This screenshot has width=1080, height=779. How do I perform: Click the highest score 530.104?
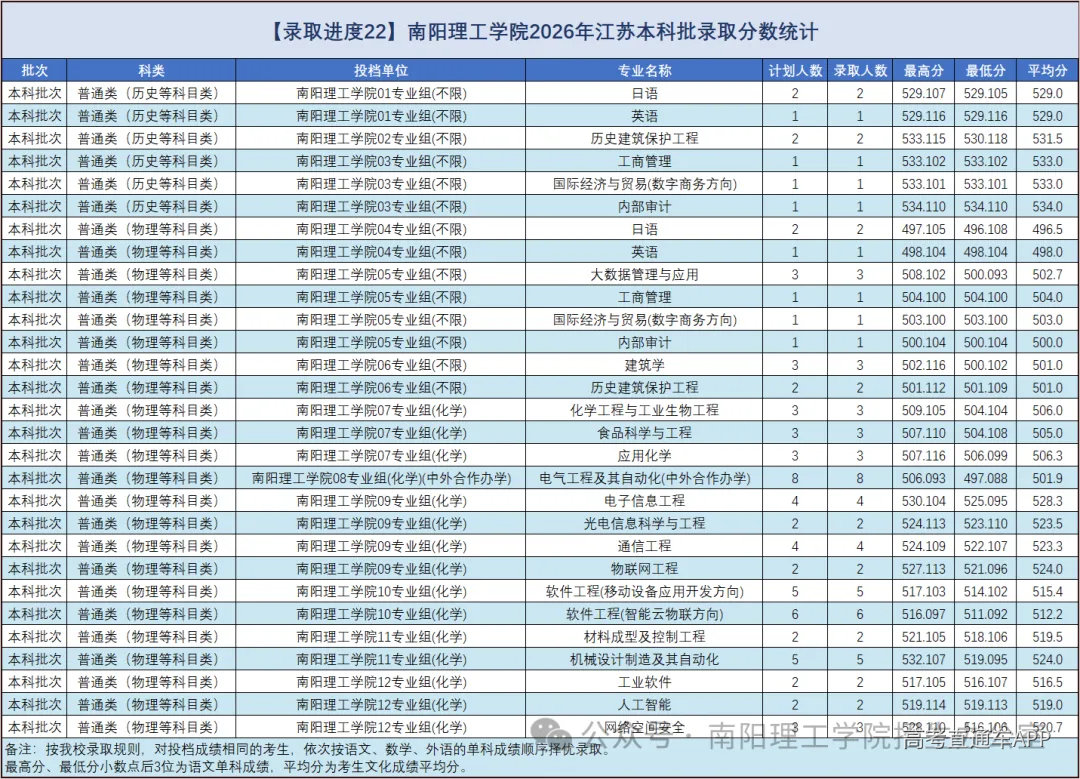[924, 501]
